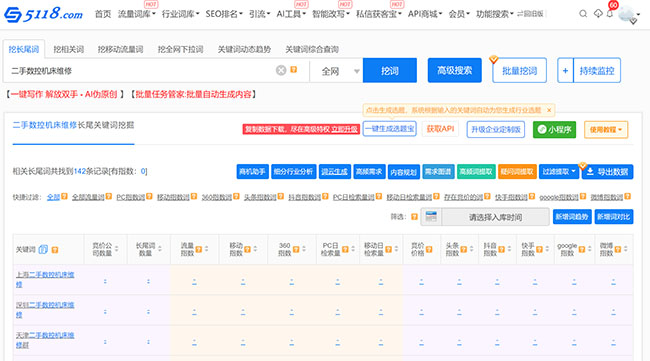
Task: Close the yellow tooltip hint
Action: point(549,110)
